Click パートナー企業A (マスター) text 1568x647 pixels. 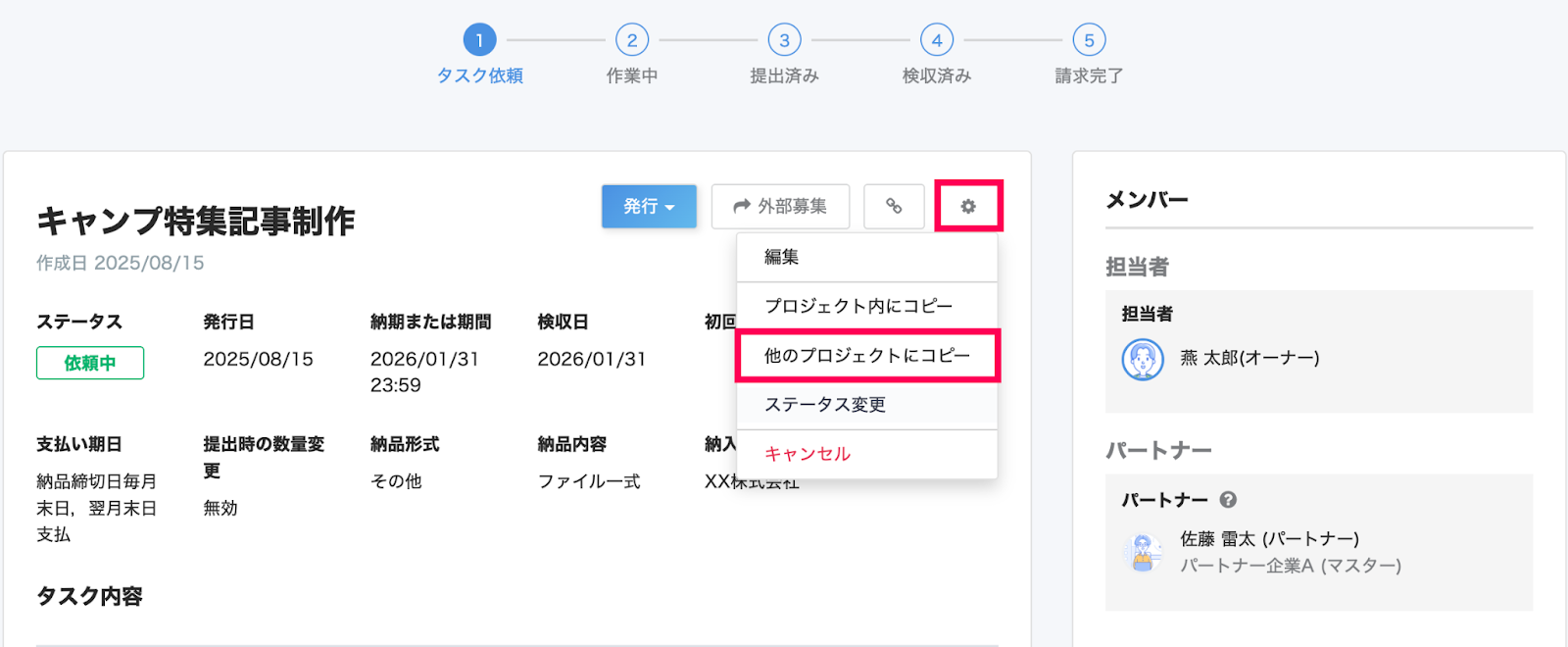point(1291,566)
